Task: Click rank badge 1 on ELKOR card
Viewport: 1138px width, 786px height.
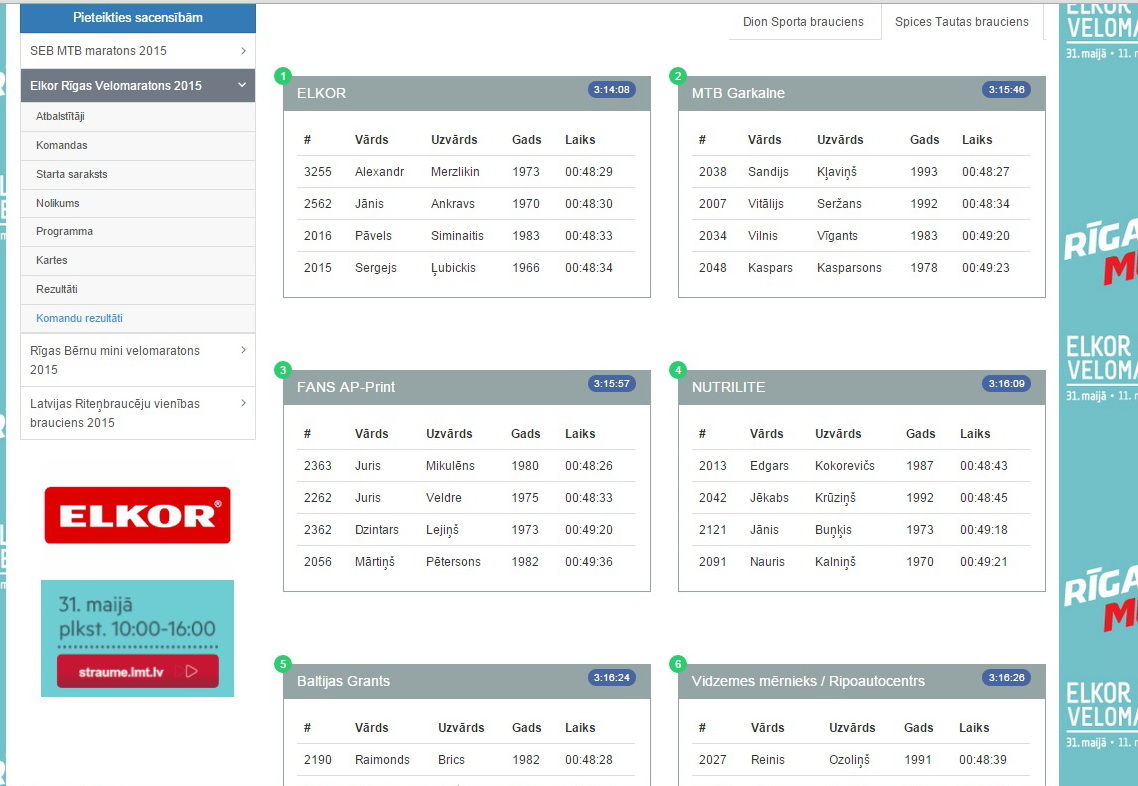Action: click(283, 76)
